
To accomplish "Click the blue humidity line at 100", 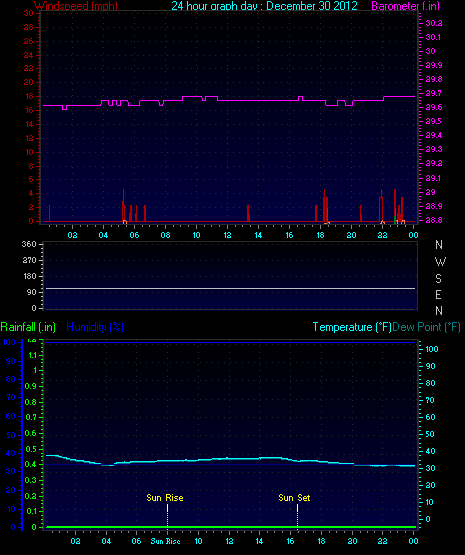I will [230, 342].
